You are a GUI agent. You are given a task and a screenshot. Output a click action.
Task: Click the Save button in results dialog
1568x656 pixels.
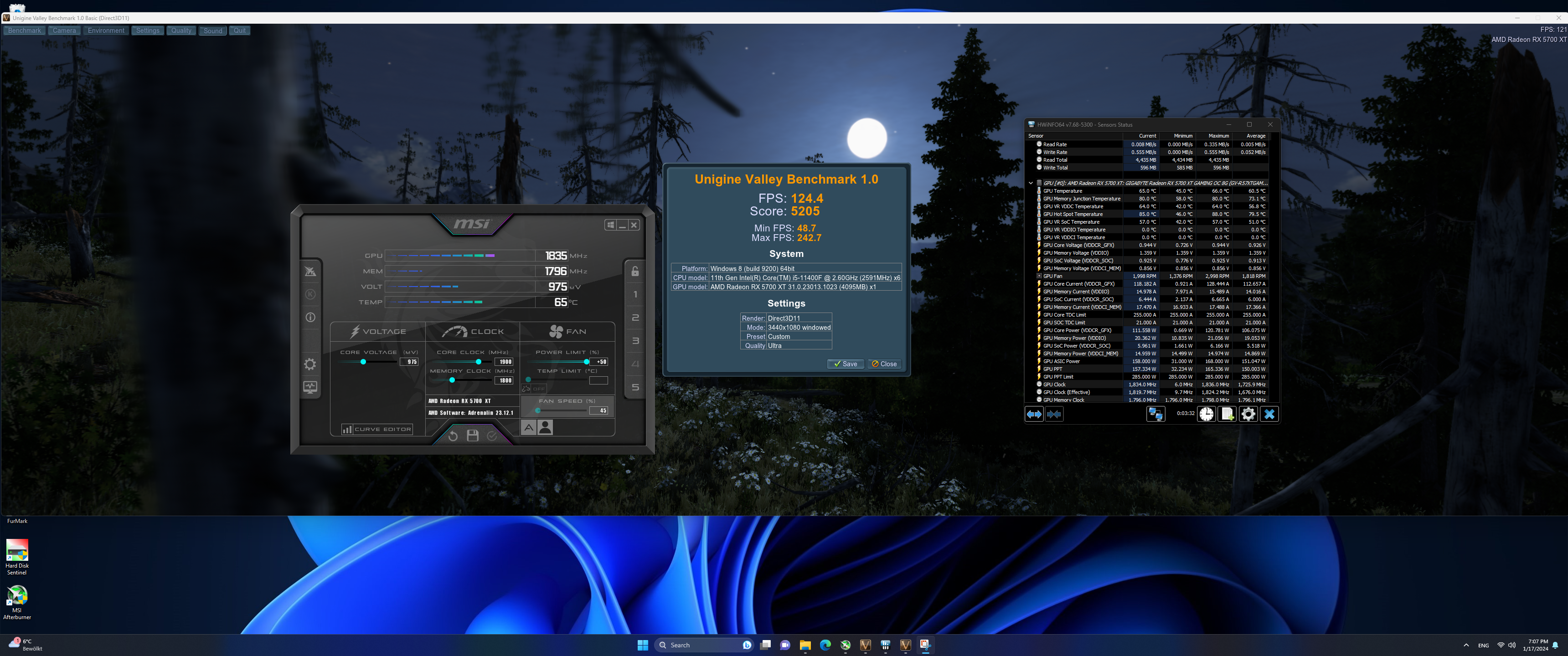coord(845,364)
